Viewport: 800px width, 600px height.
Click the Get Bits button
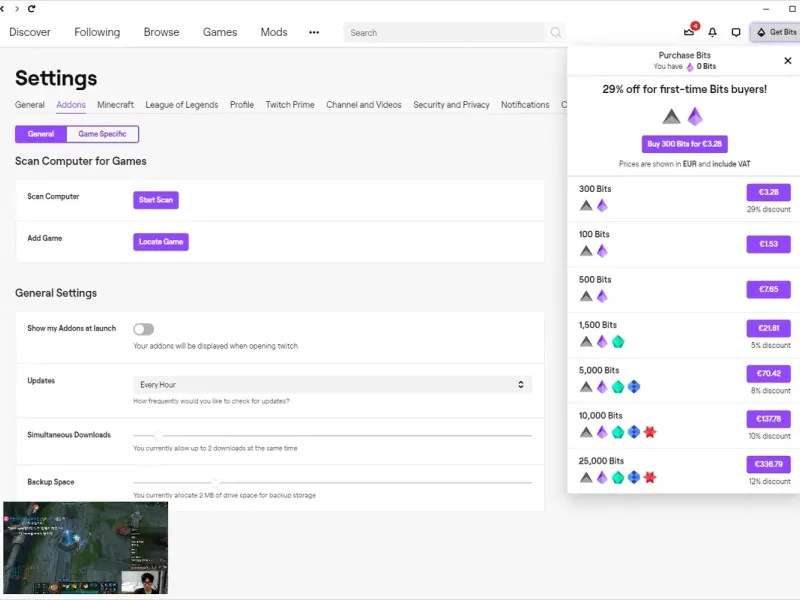click(x=776, y=32)
